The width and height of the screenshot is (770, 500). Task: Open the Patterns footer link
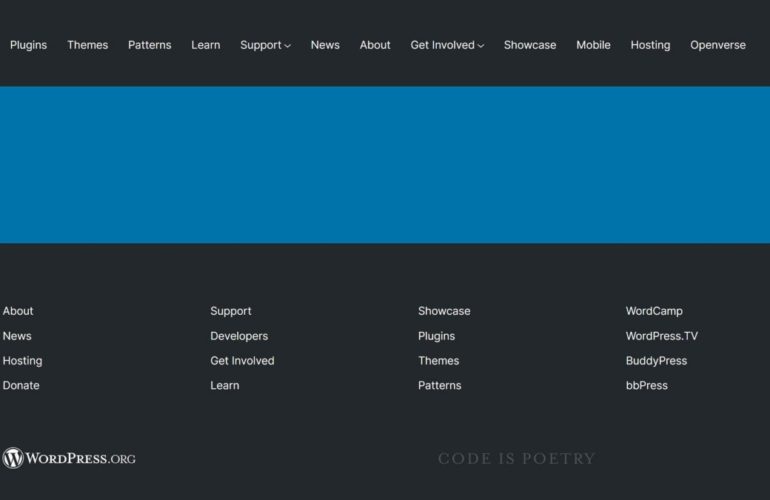[x=440, y=386]
